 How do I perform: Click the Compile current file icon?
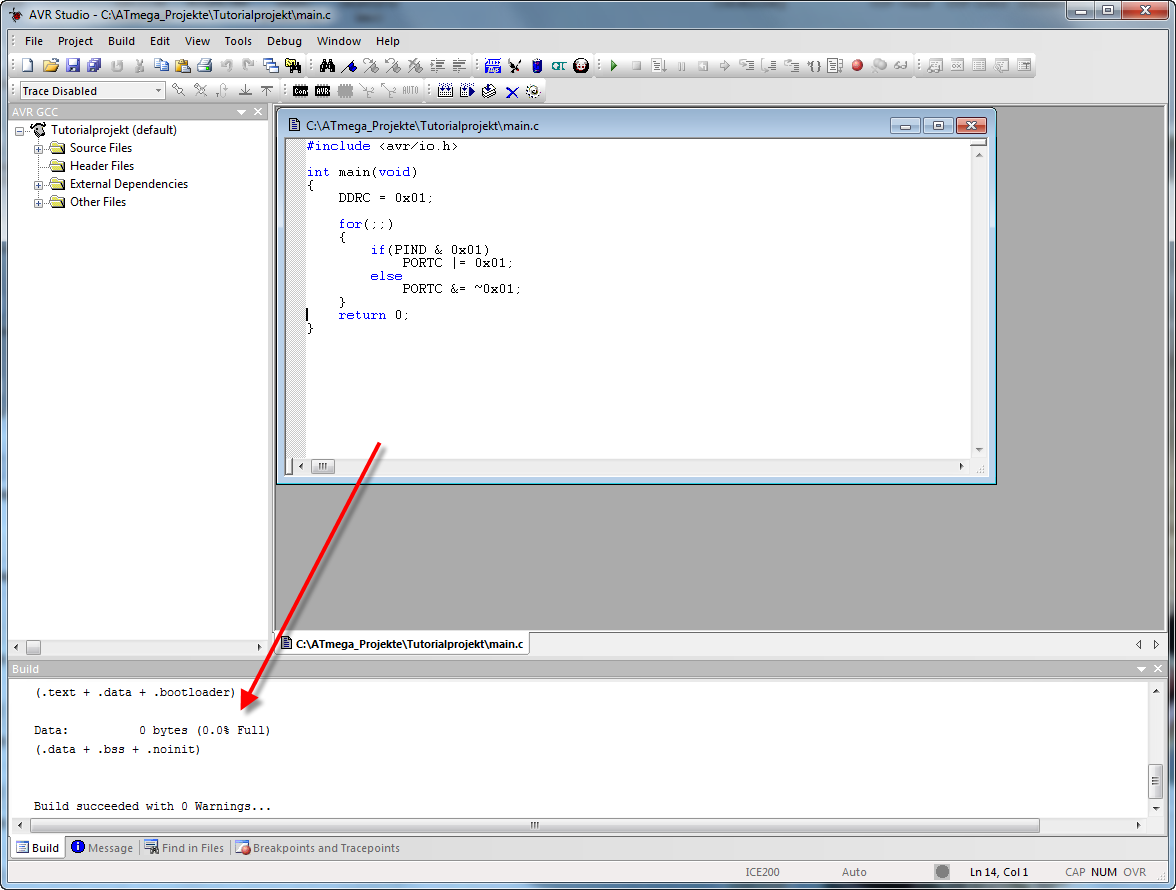pos(489,91)
